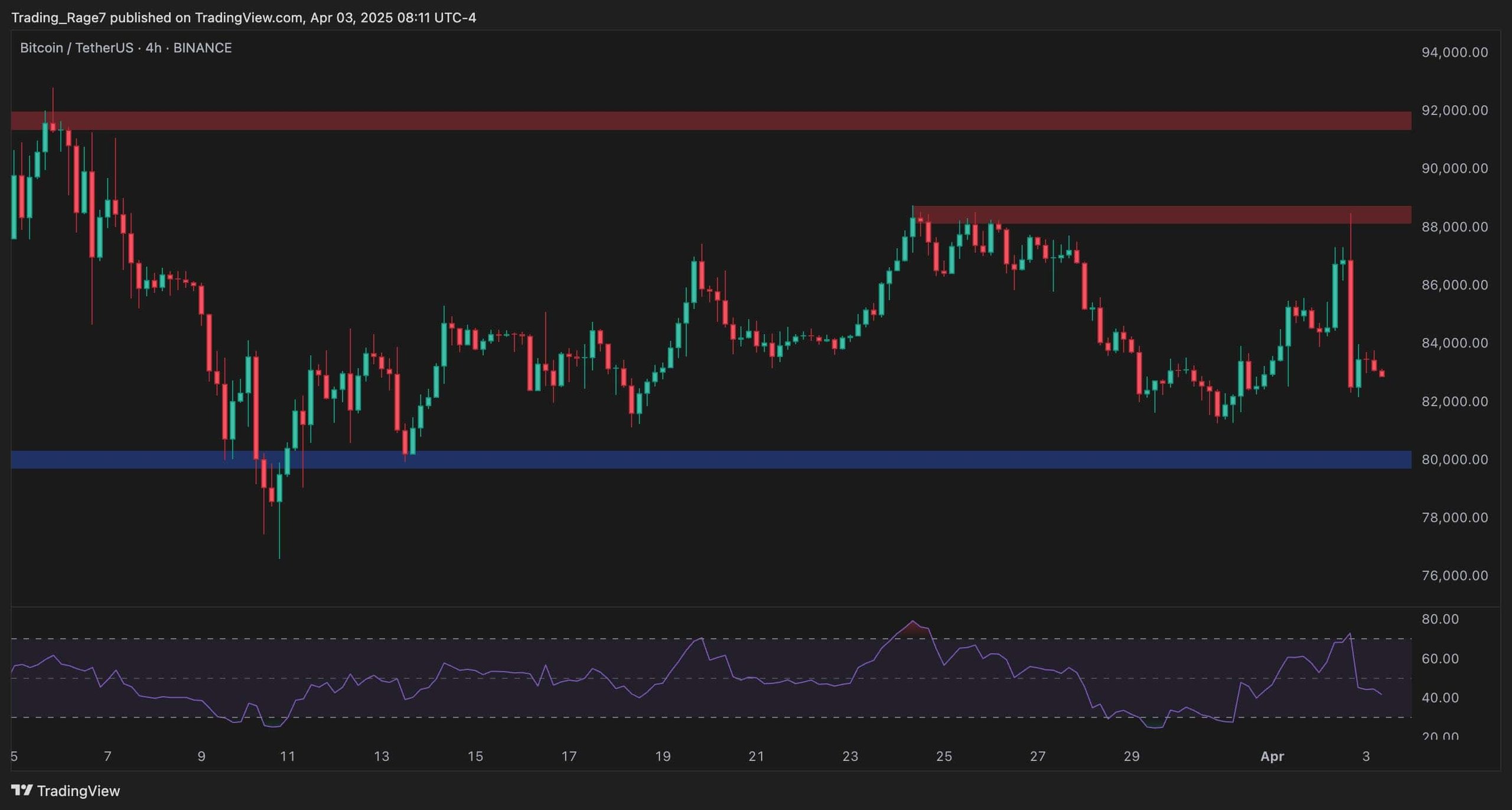Click the TradingView logo icon
1512x810 pixels.
22,790
